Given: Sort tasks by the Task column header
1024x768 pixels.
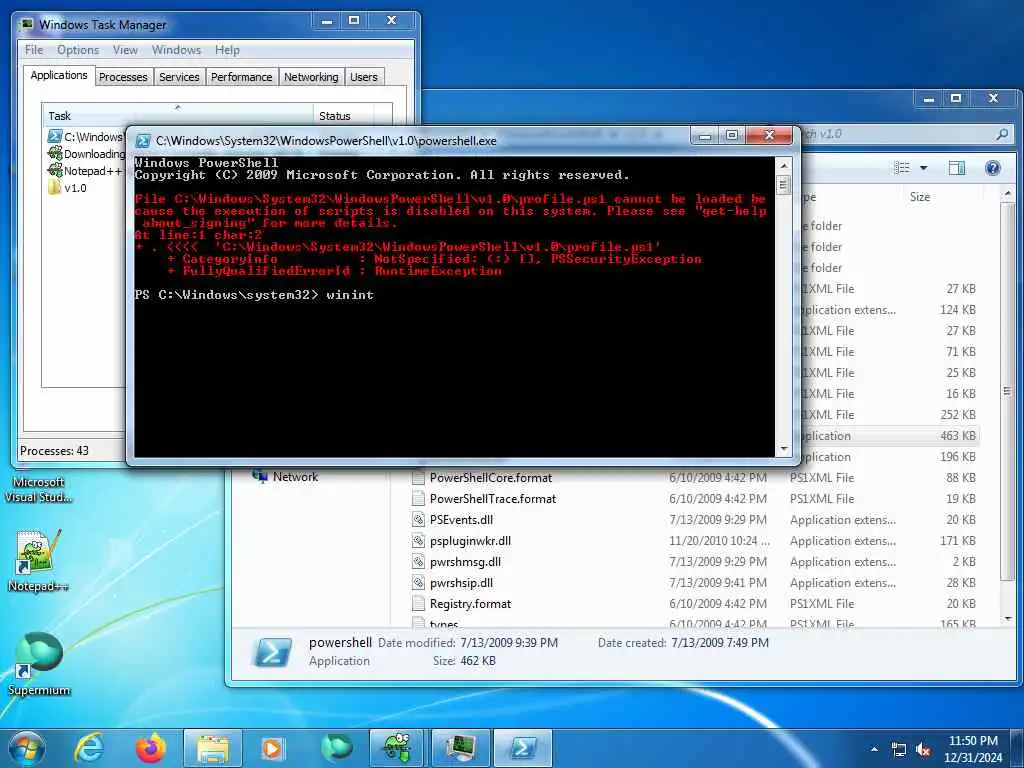Looking at the screenshot, I should tap(177, 116).
